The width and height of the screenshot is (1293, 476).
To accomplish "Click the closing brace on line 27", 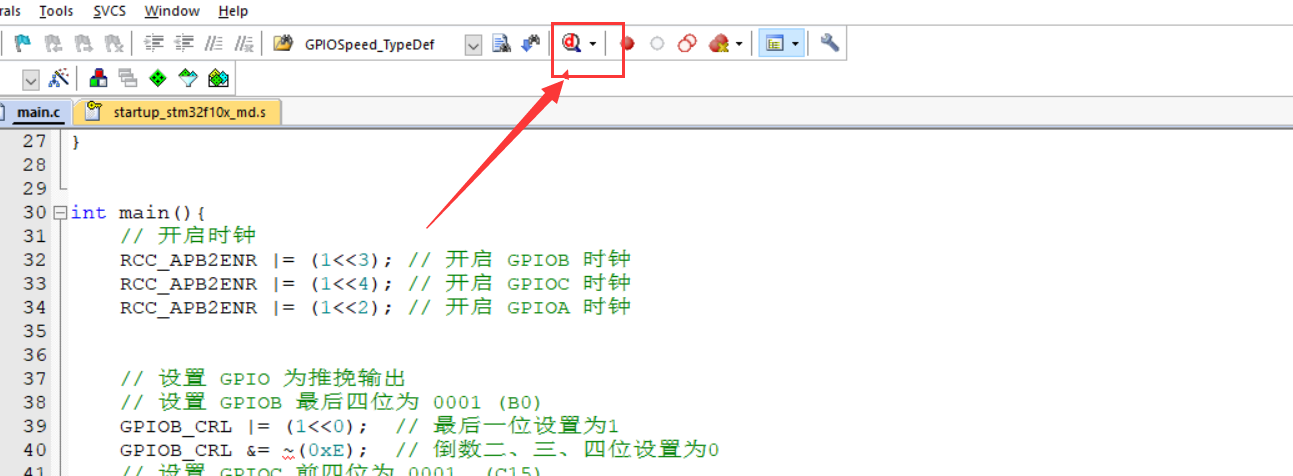I will point(75,141).
